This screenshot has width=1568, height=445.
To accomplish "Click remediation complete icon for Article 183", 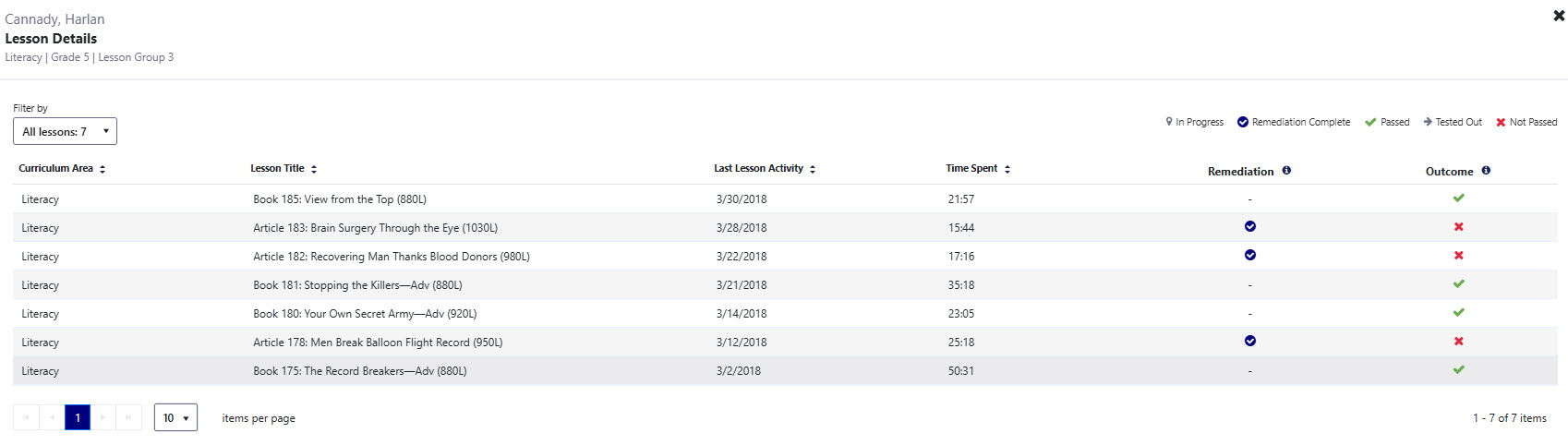I will (1250, 227).
